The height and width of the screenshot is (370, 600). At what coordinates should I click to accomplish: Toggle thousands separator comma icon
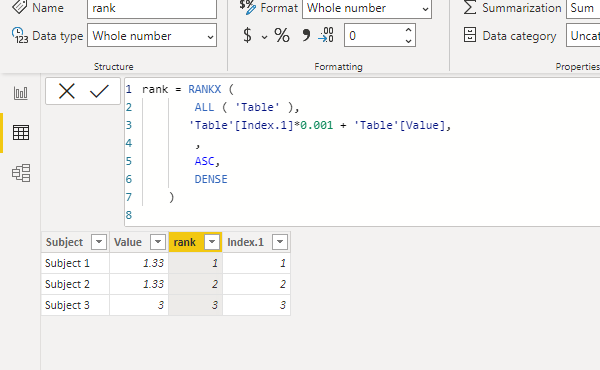306,36
